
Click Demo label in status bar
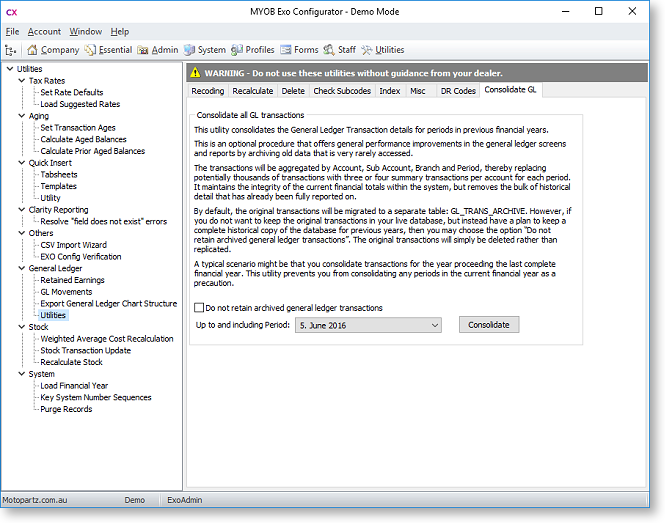[134, 500]
